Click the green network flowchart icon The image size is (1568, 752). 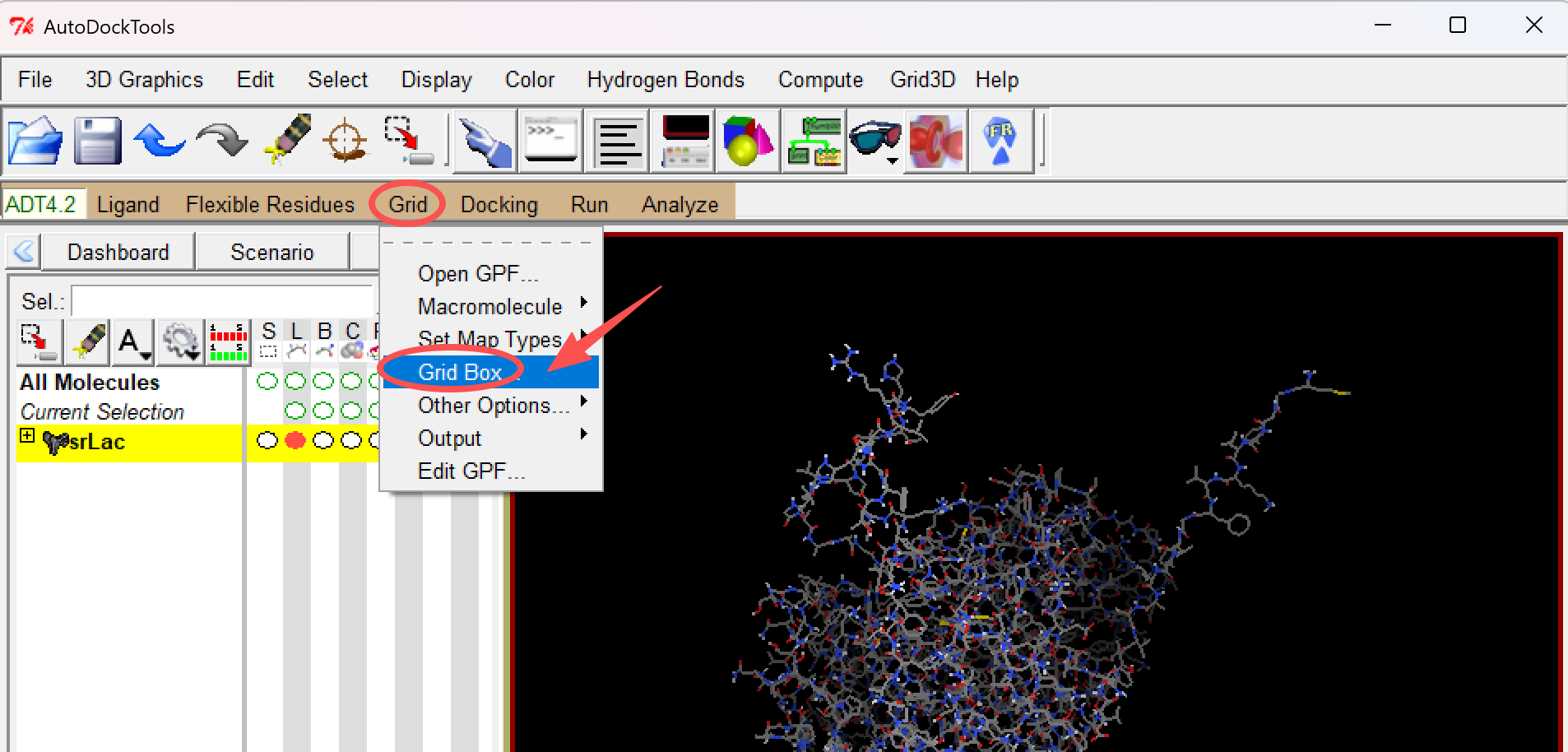pyautogui.click(x=814, y=142)
